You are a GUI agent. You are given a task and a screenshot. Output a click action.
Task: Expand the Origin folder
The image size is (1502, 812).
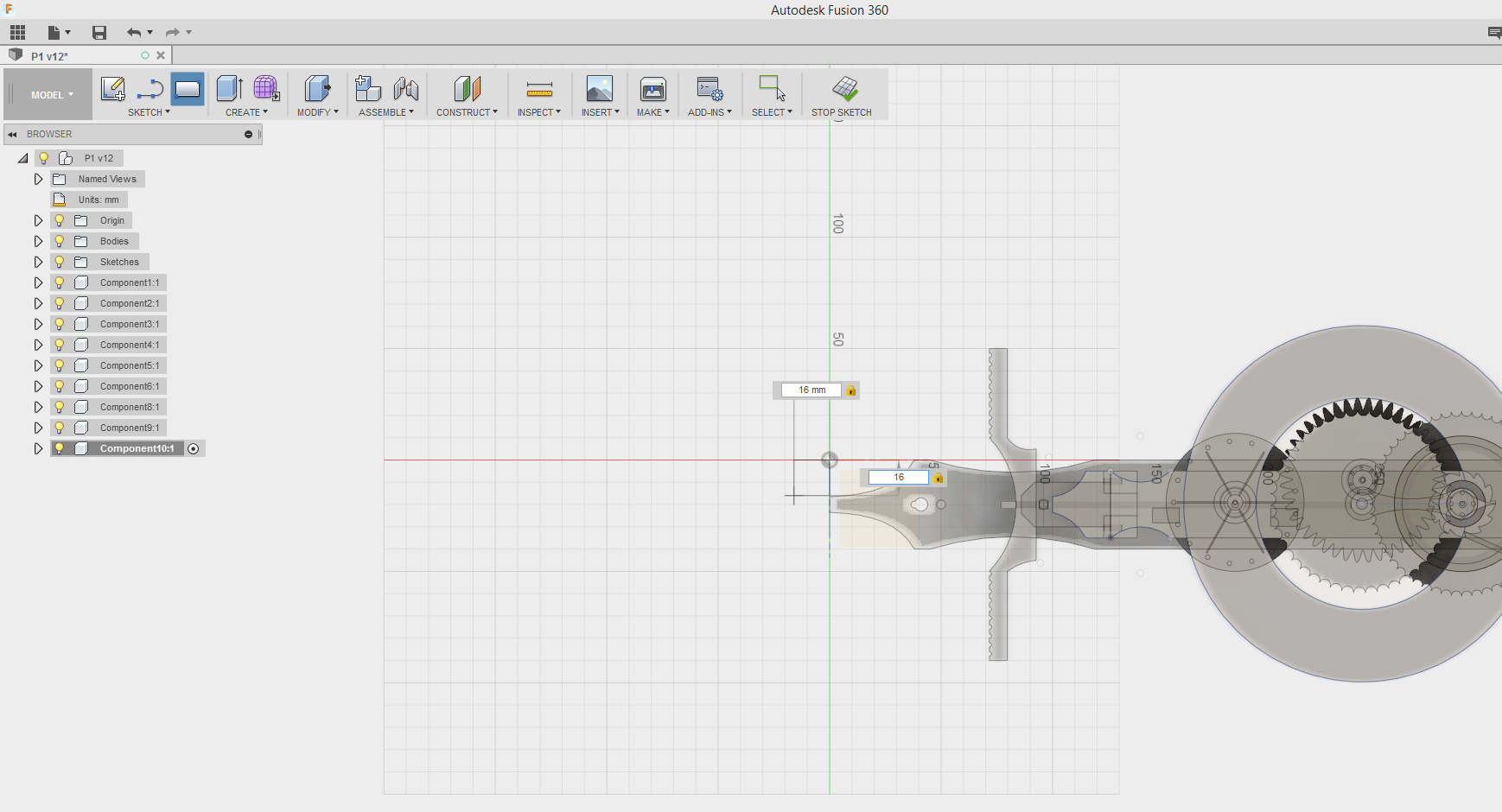click(38, 220)
